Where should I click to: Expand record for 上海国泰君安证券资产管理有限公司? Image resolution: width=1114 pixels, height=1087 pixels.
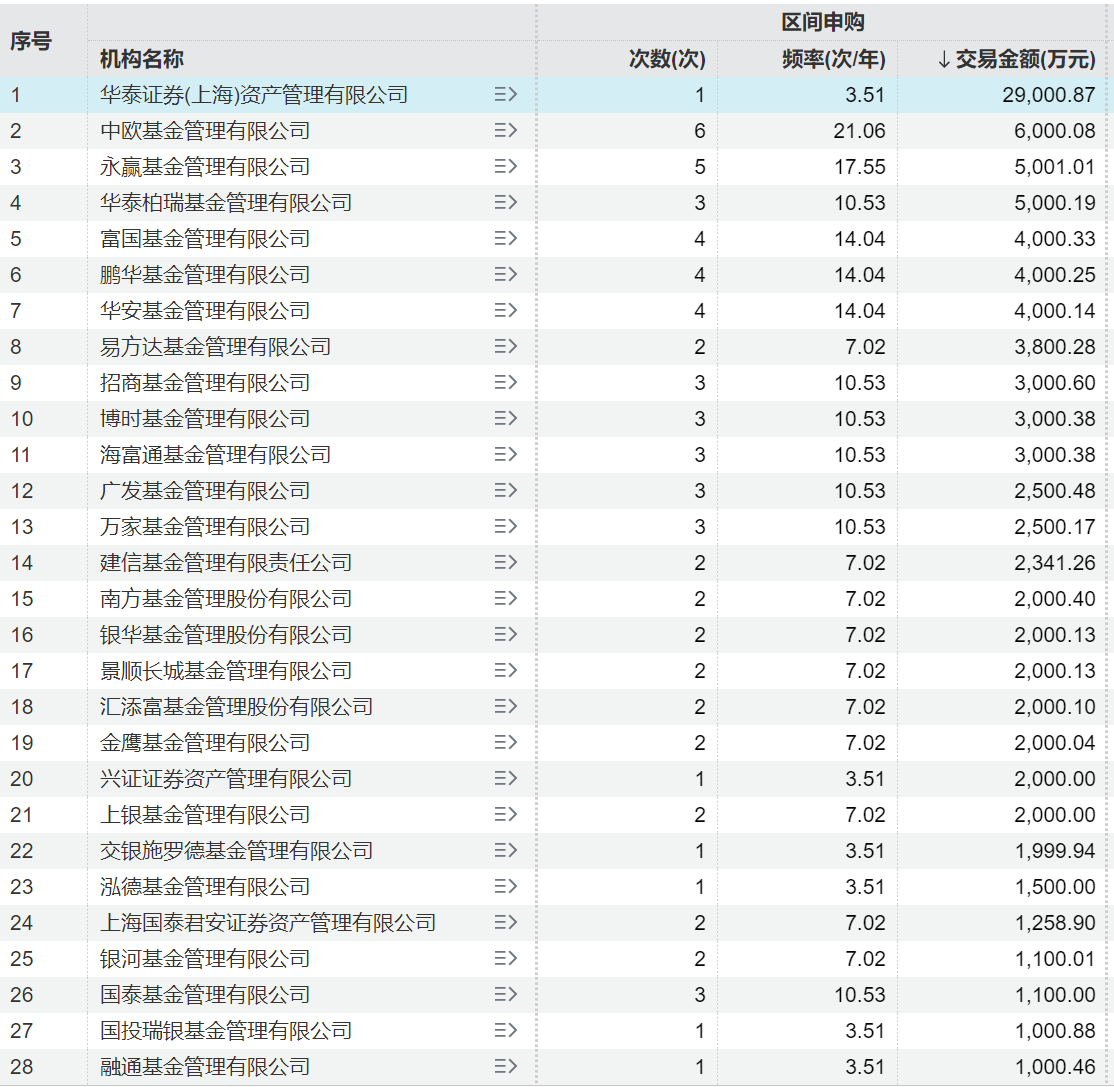coord(508,922)
